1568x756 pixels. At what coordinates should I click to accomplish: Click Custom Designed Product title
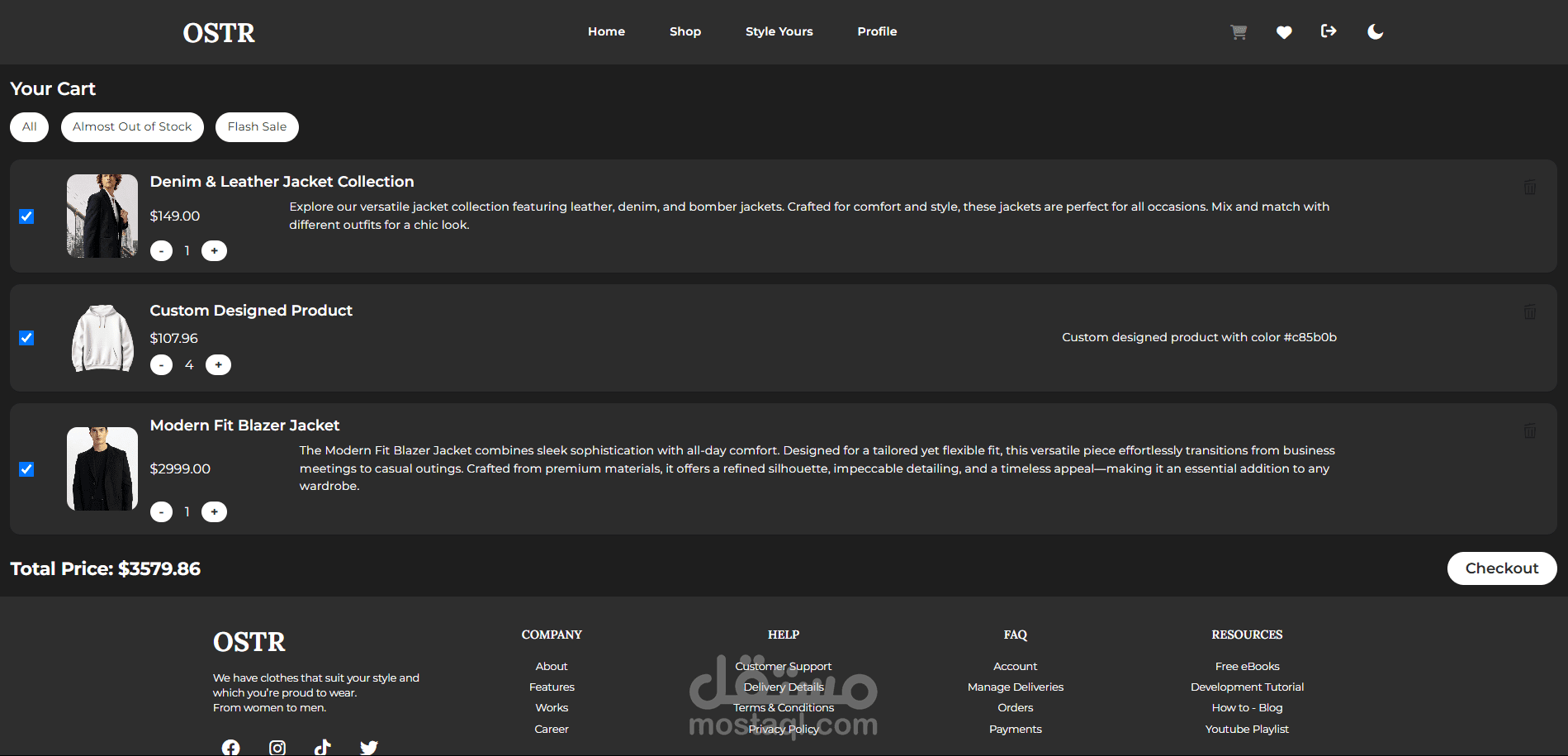pos(251,311)
